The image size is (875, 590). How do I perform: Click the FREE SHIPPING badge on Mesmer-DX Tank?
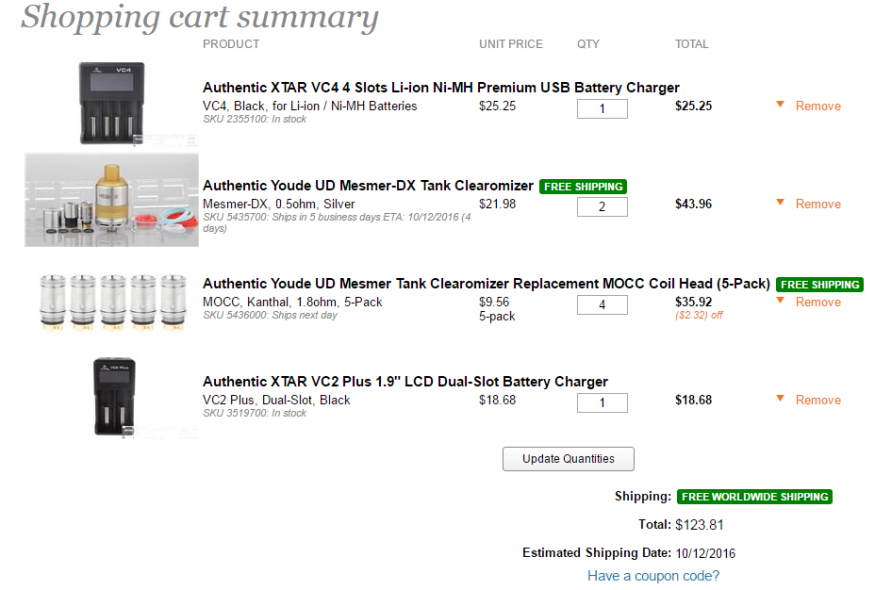tap(583, 186)
